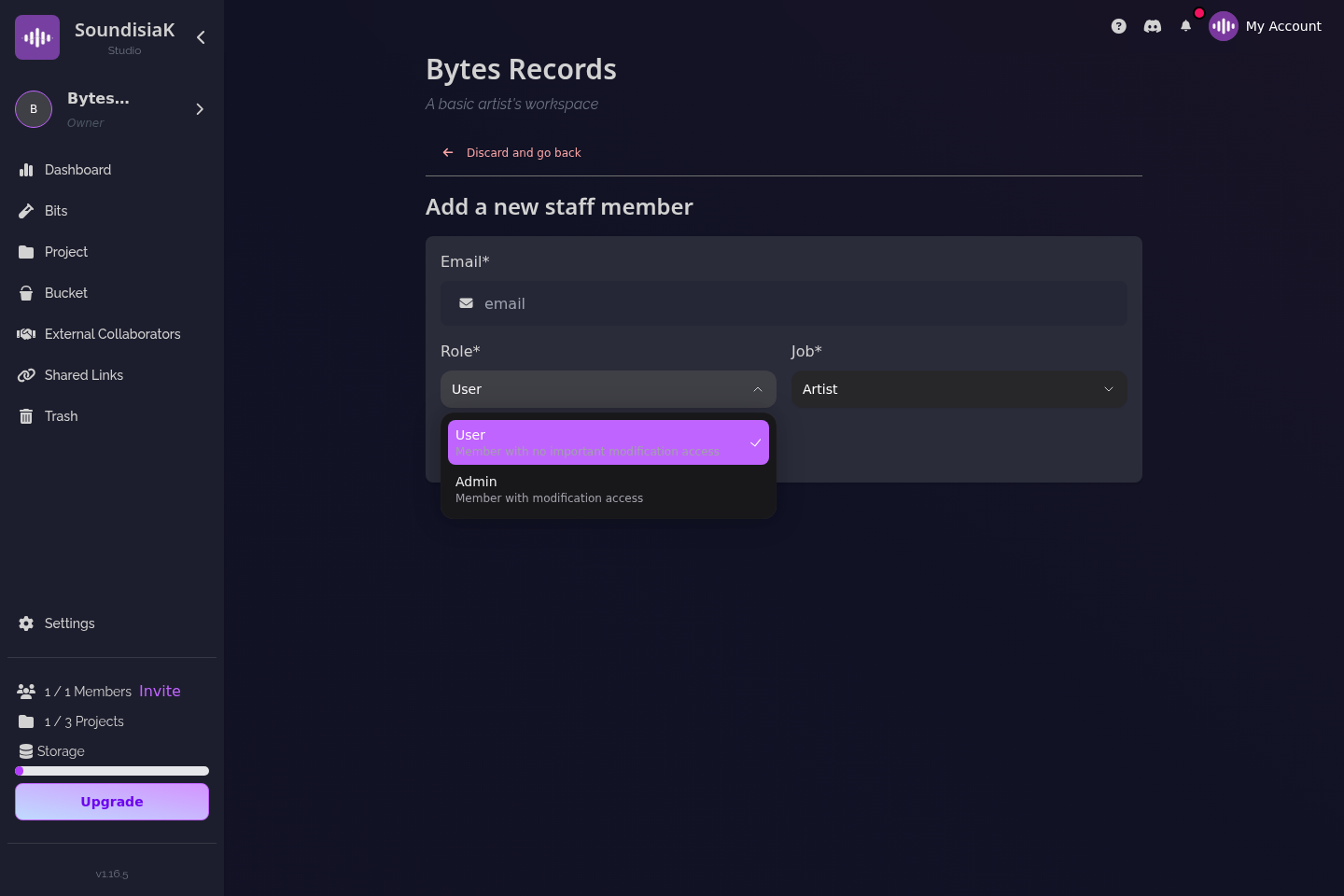This screenshot has width=1344, height=896.
Task: Click the Bits pen icon
Action: tap(26, 211)
